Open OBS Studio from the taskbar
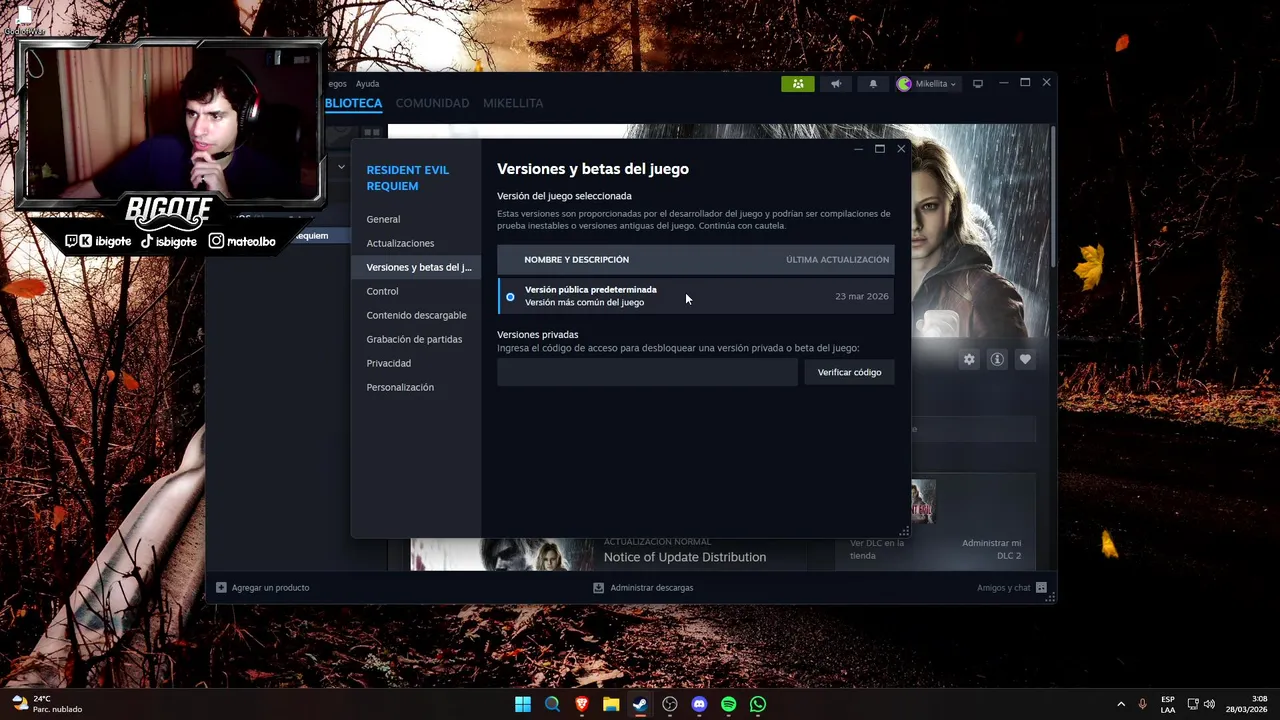The height and width of the screenshot is (720, 1280). (670, 704)
